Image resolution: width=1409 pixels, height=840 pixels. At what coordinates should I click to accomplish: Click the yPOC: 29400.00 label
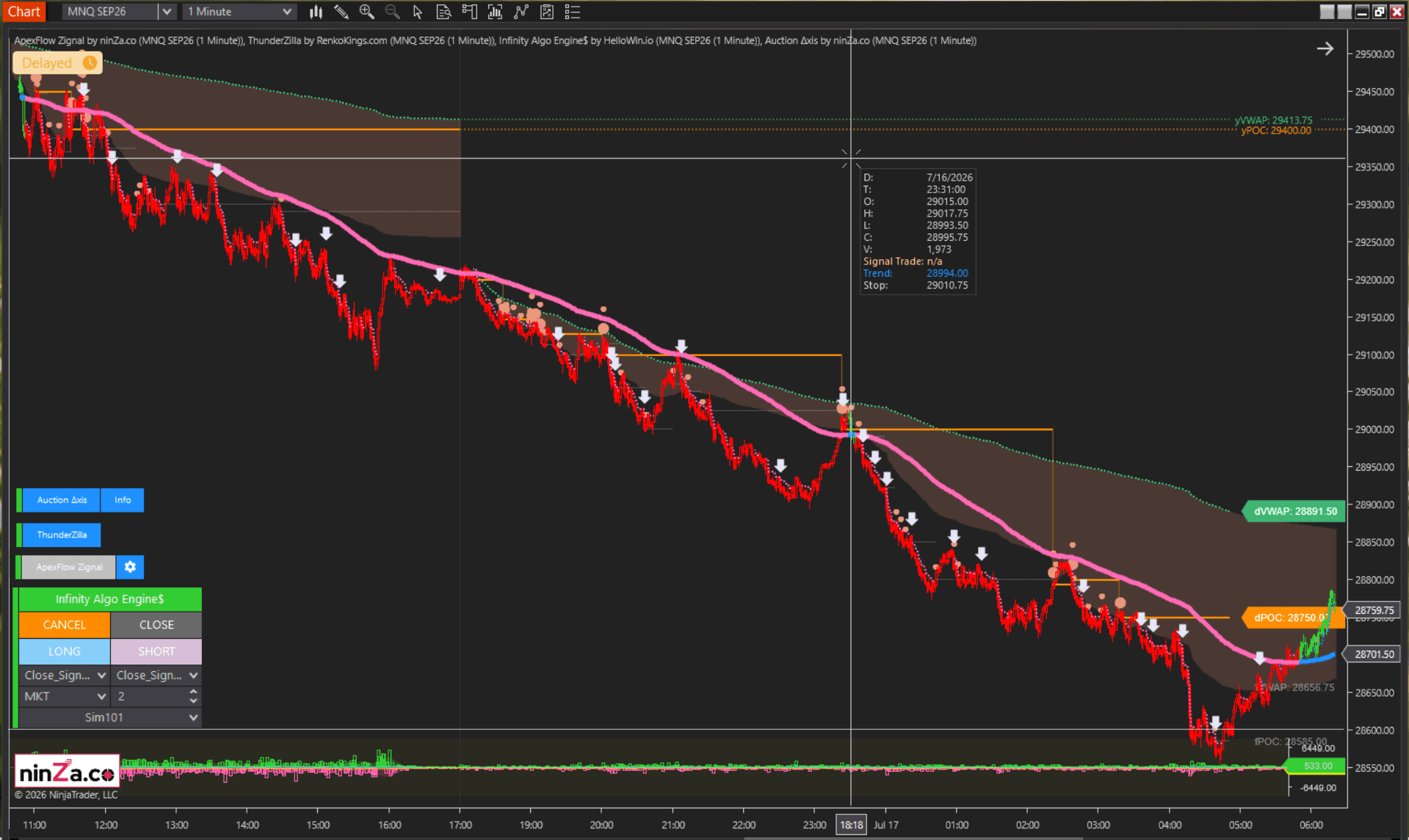point(1276,131)
